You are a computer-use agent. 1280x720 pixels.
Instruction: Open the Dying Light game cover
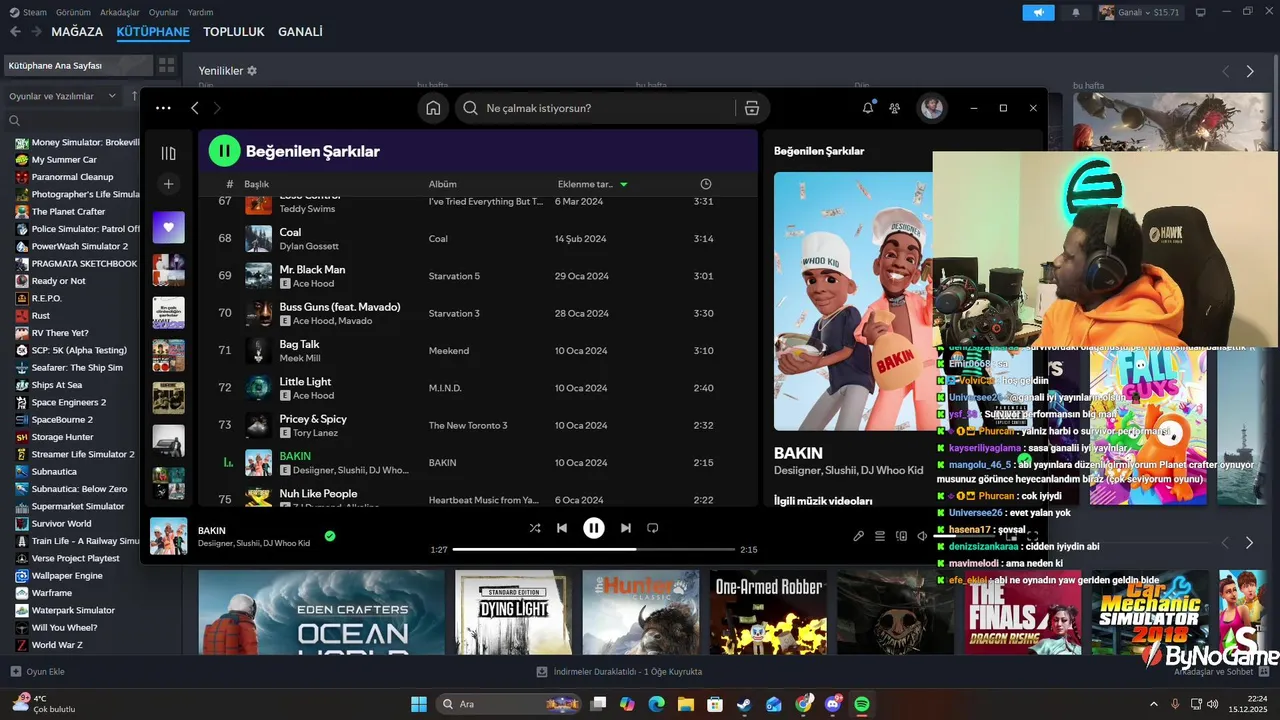coord(512,612)
